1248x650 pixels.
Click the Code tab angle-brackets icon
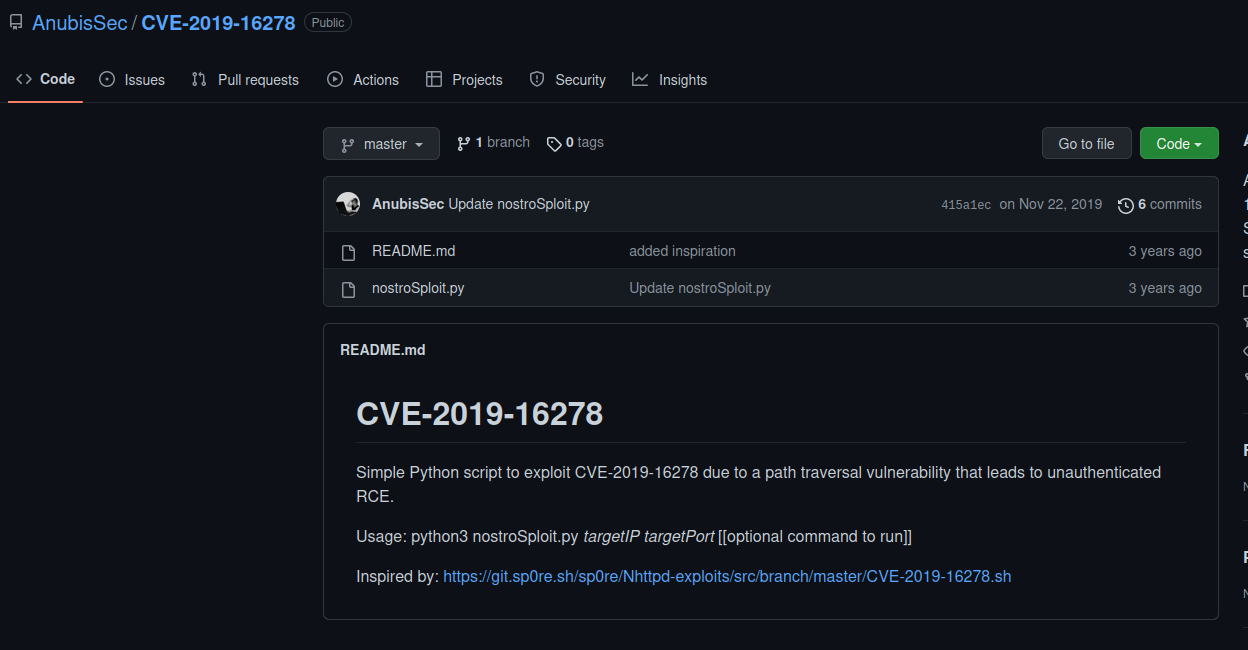pyautogui.click(x=24, y=79)
